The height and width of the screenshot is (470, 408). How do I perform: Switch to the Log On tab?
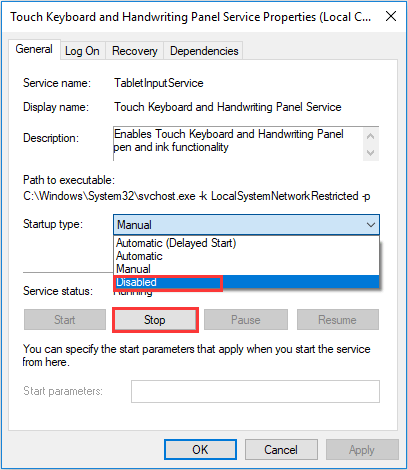[x=82, y=51]
